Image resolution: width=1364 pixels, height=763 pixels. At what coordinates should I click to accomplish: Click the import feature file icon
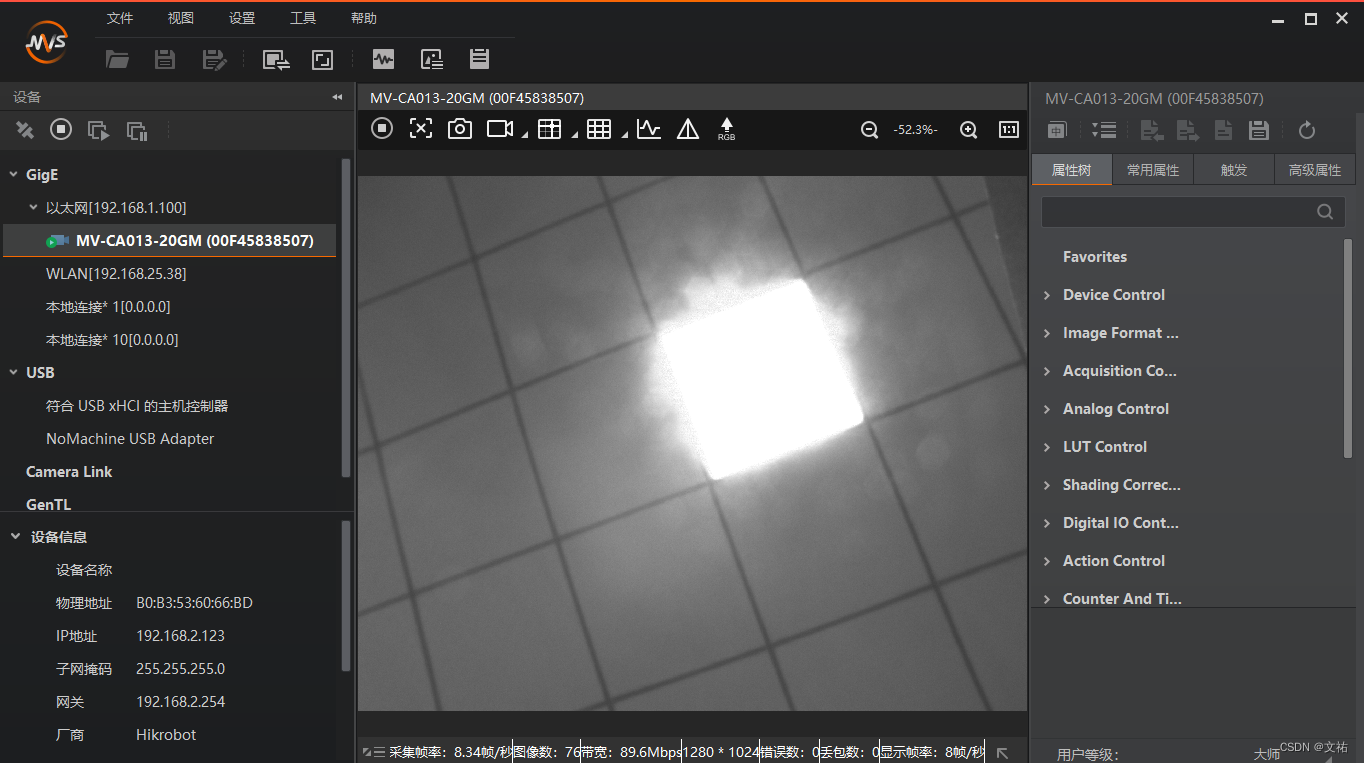point(1151,130)
